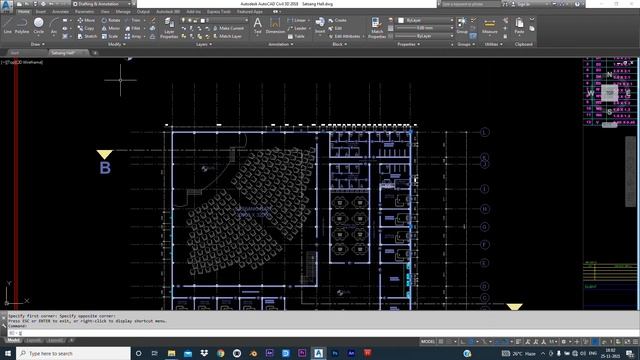Screen dimensions: 640x360
Task: Activate the Rotate command
Action: pos(111,20)
